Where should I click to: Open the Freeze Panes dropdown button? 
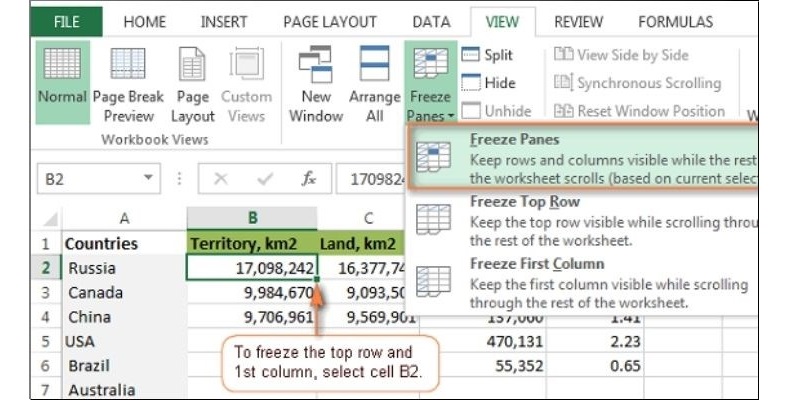point(431,83)
